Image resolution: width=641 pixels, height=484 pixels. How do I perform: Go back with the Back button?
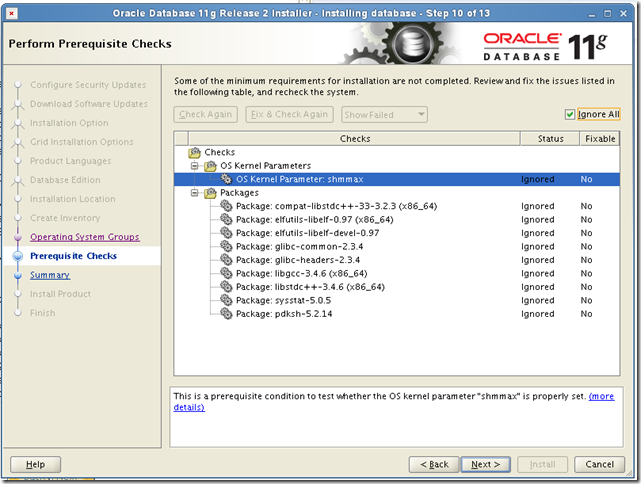click(434, 464)
